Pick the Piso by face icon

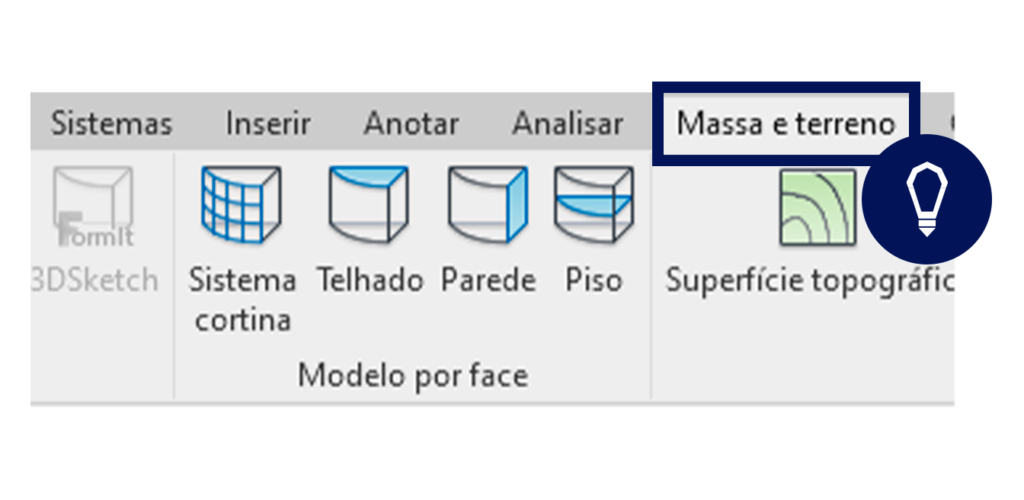point(594,204)
